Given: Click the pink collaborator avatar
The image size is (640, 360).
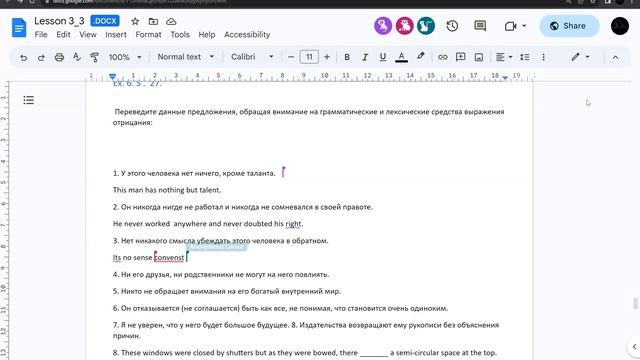Looking at the screenshot, I should [x=404, y=26].
